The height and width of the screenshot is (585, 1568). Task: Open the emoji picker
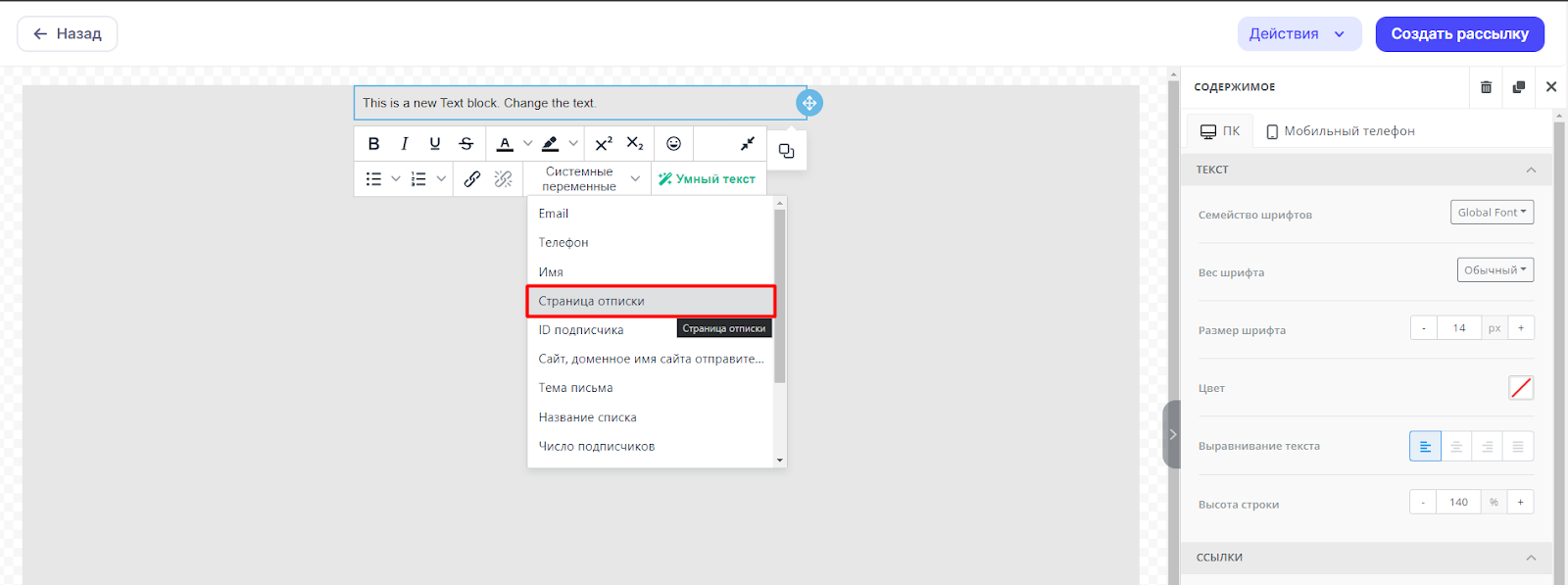pos(674,144)
